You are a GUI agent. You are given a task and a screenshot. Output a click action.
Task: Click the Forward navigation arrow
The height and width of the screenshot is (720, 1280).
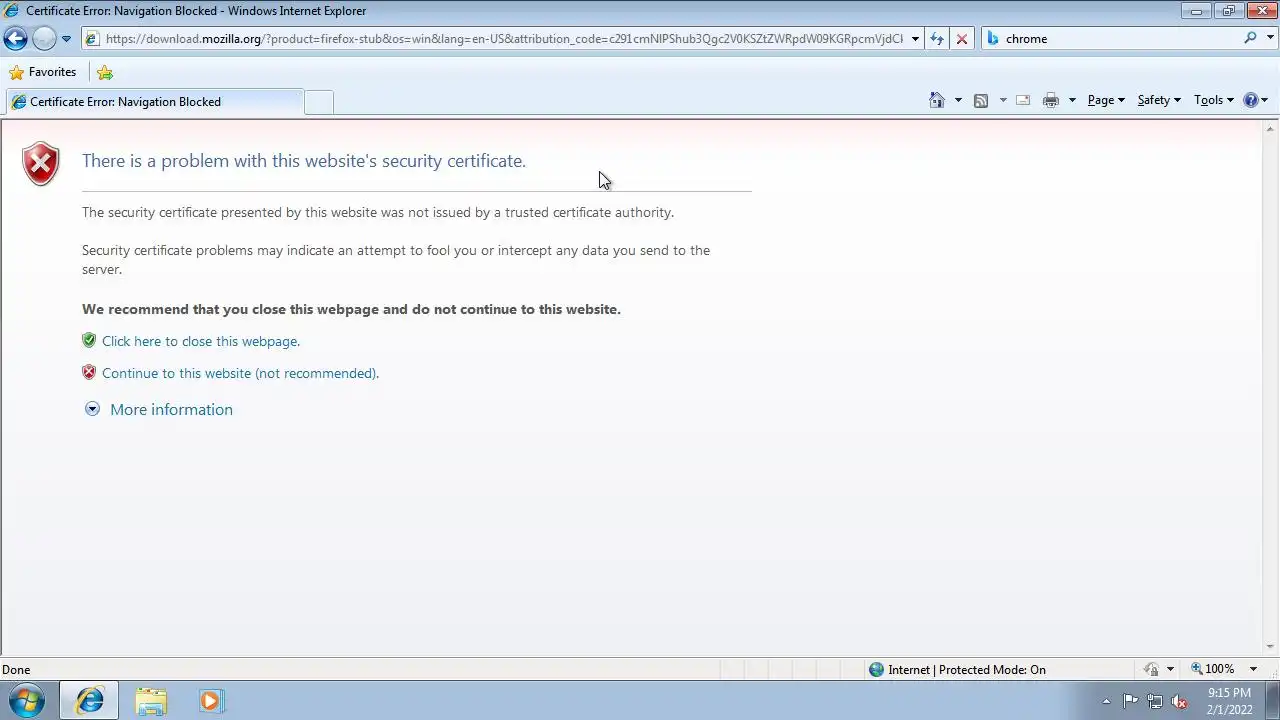point(44,39)
